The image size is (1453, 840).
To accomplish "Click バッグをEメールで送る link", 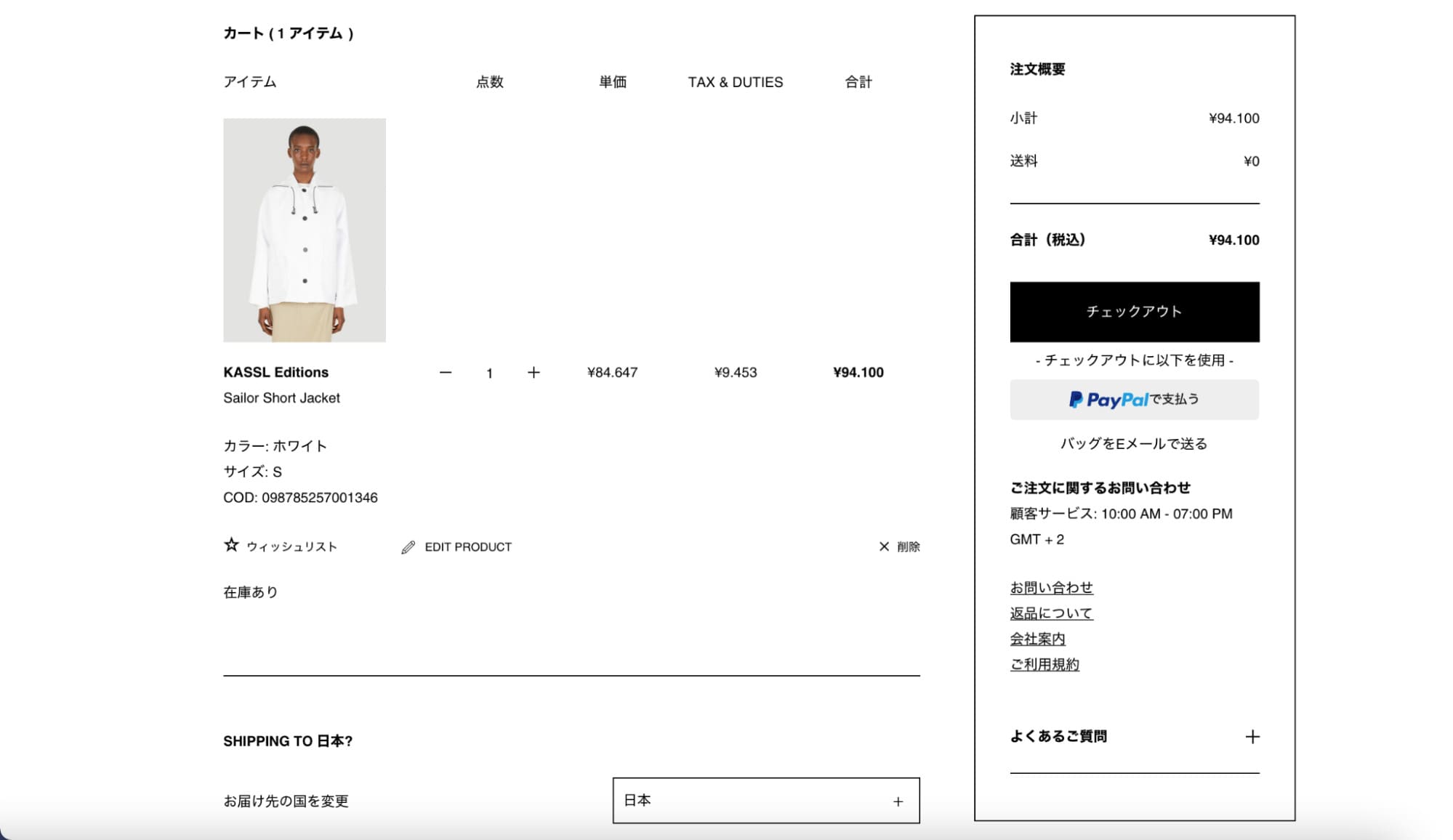I will (x=1134, y=444).
